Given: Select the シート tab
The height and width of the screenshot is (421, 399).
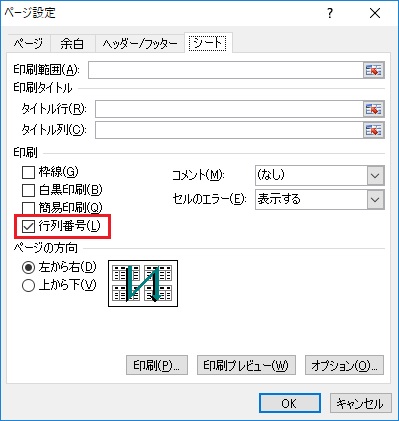Looking at the screenshot, I should point(208,43).
